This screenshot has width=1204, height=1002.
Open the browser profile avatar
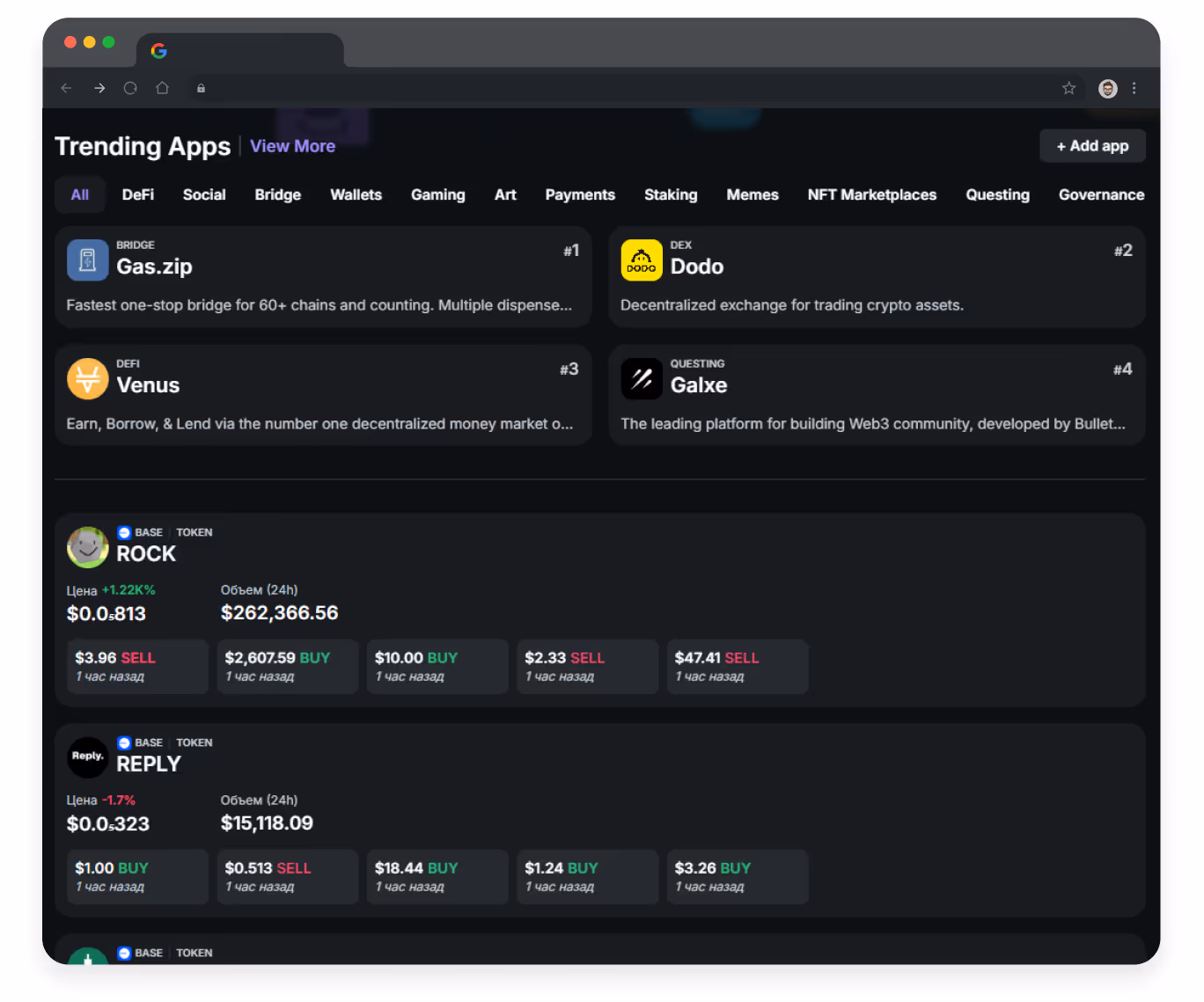click(1108, 88)
